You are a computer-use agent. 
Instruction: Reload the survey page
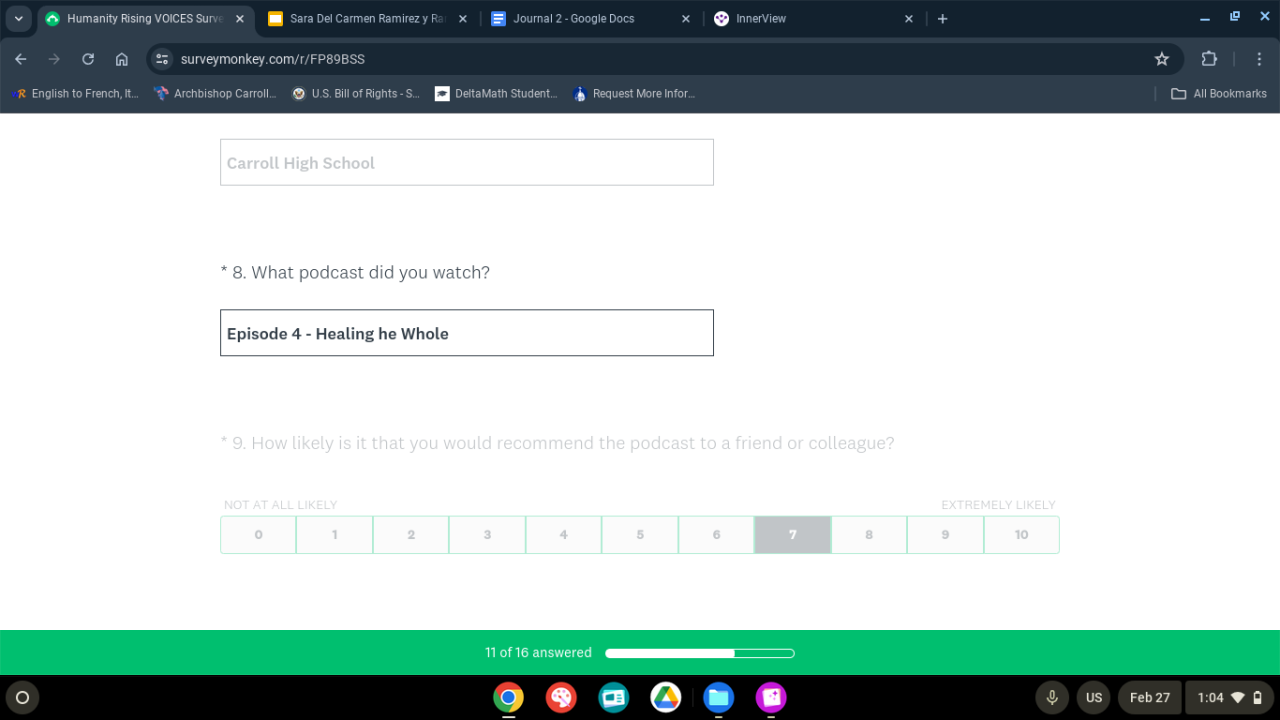pyautogui.click(x=88, y=59)
